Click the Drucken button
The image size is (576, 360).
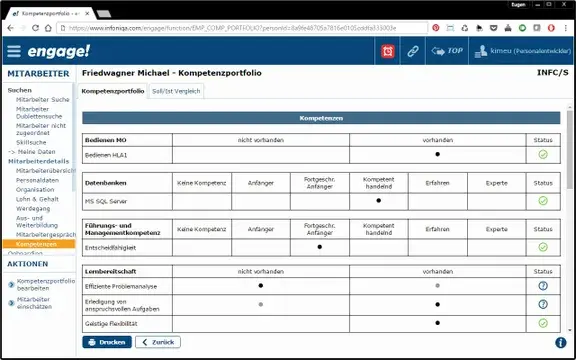(x=107, y=342)
